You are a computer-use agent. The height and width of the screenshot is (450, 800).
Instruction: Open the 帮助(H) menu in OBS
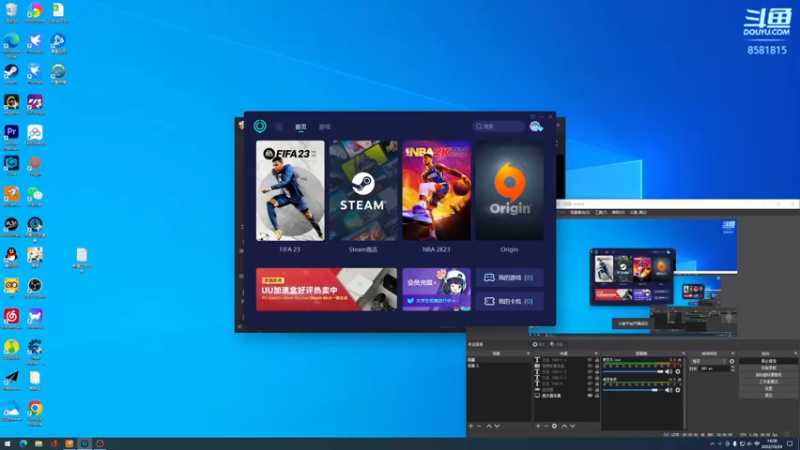618,212
